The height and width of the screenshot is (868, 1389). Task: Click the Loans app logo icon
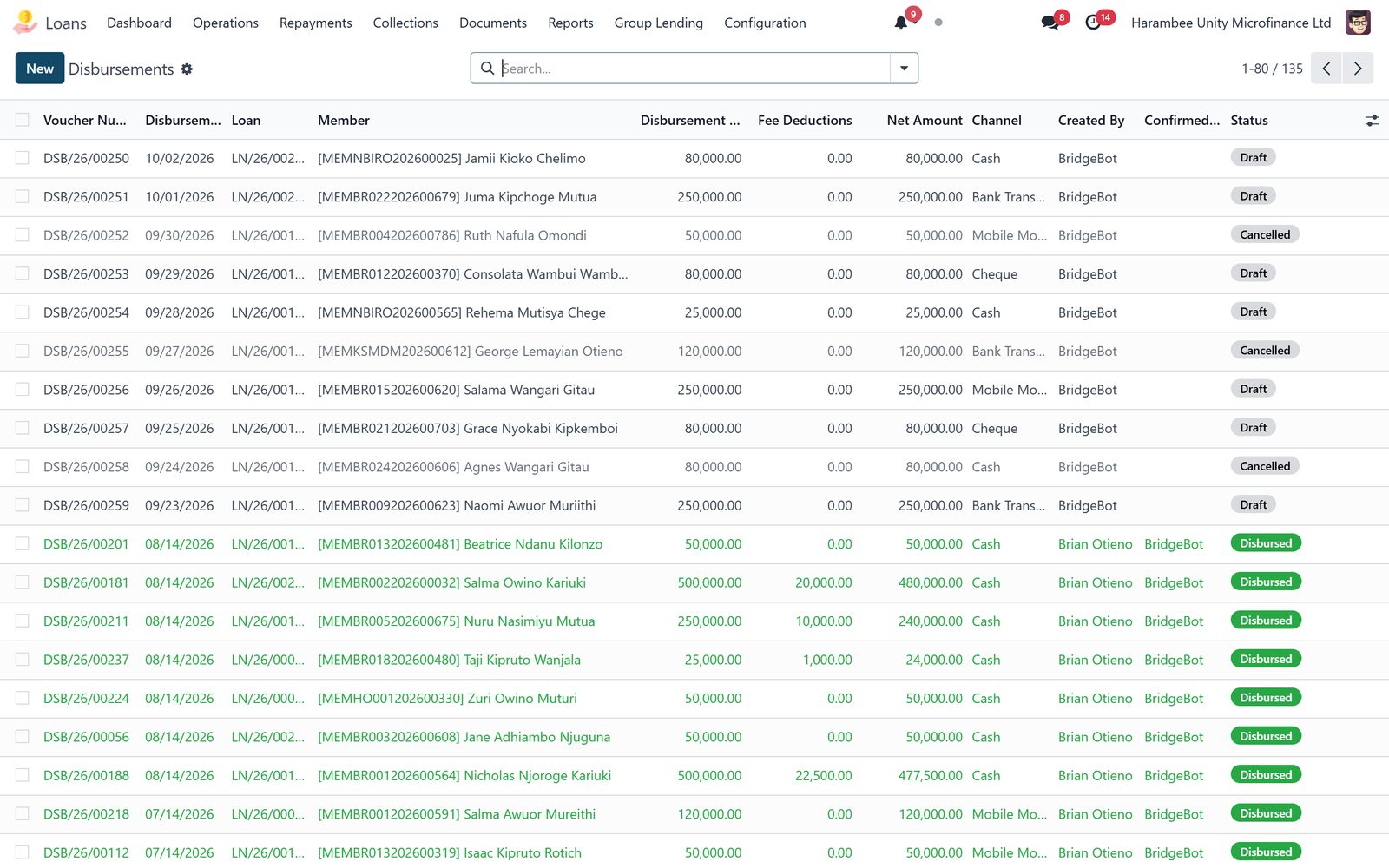(x=25, y=22)
